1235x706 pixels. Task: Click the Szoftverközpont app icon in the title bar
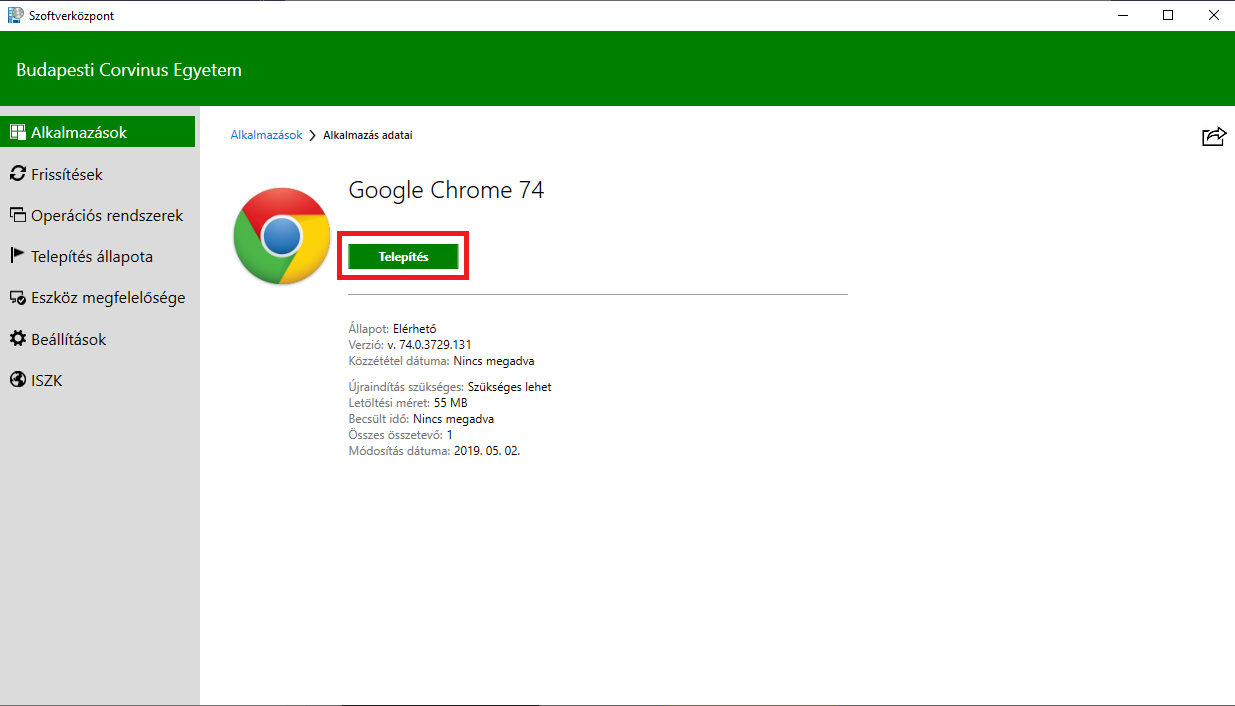click(x=15, y=15)
